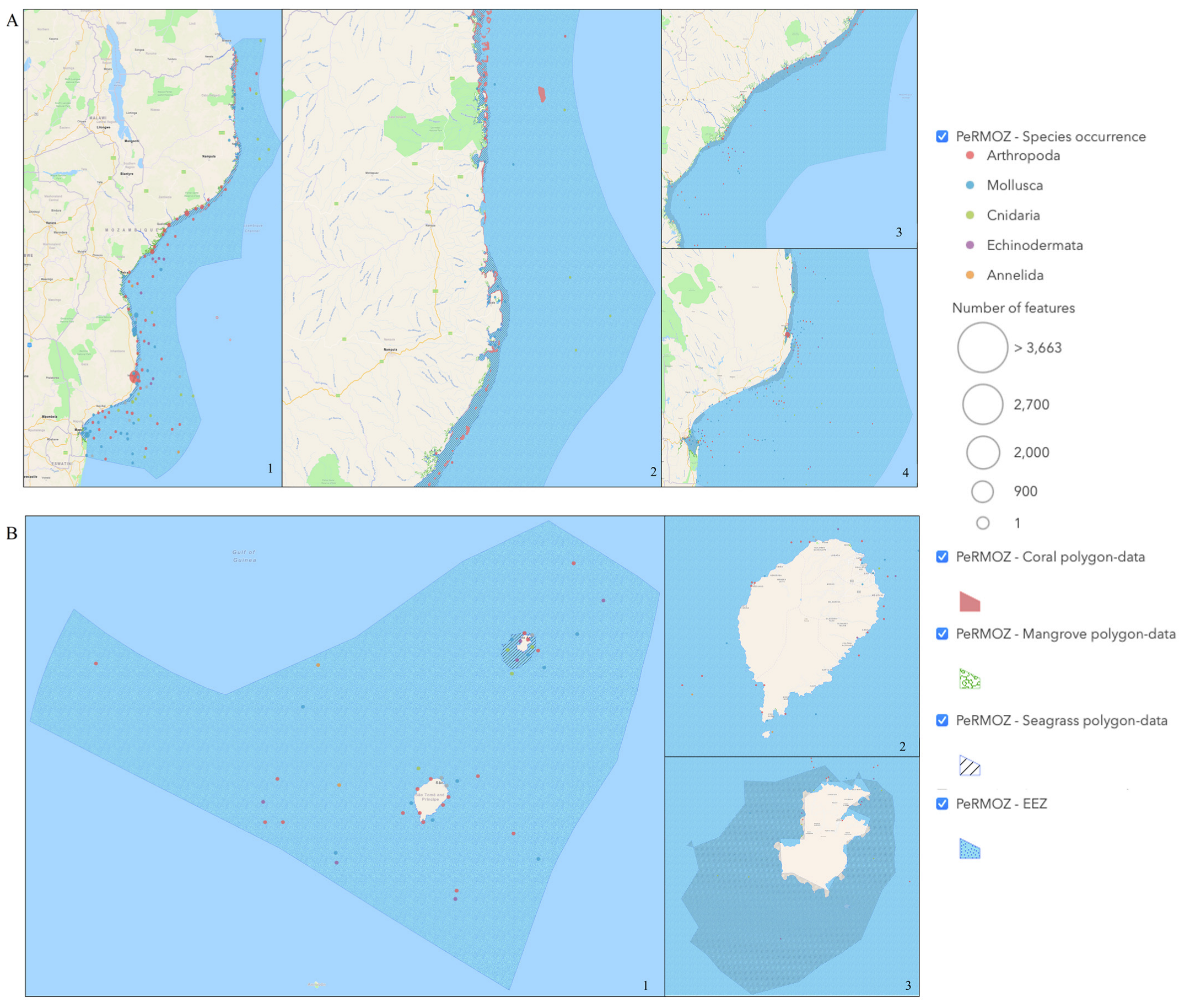Click the green mangrove polygon legend symbol
Screen dimensions: 1179x1008
970,679
